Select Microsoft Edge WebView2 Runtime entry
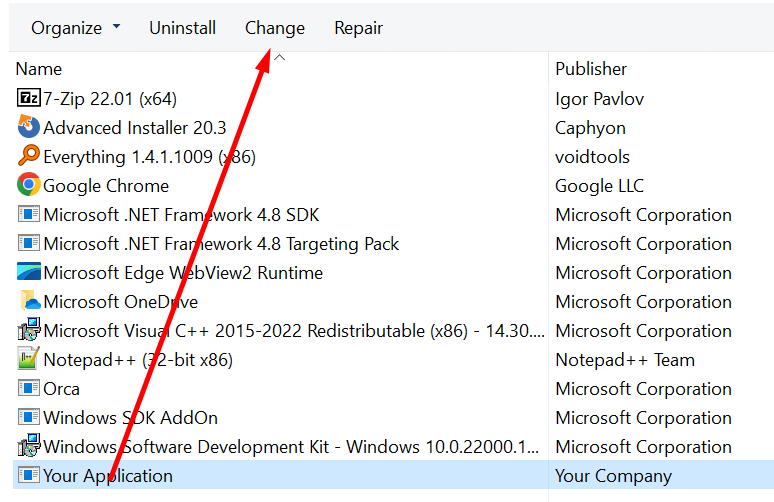Screen dimensions: 774x502 tap(183, 273)
